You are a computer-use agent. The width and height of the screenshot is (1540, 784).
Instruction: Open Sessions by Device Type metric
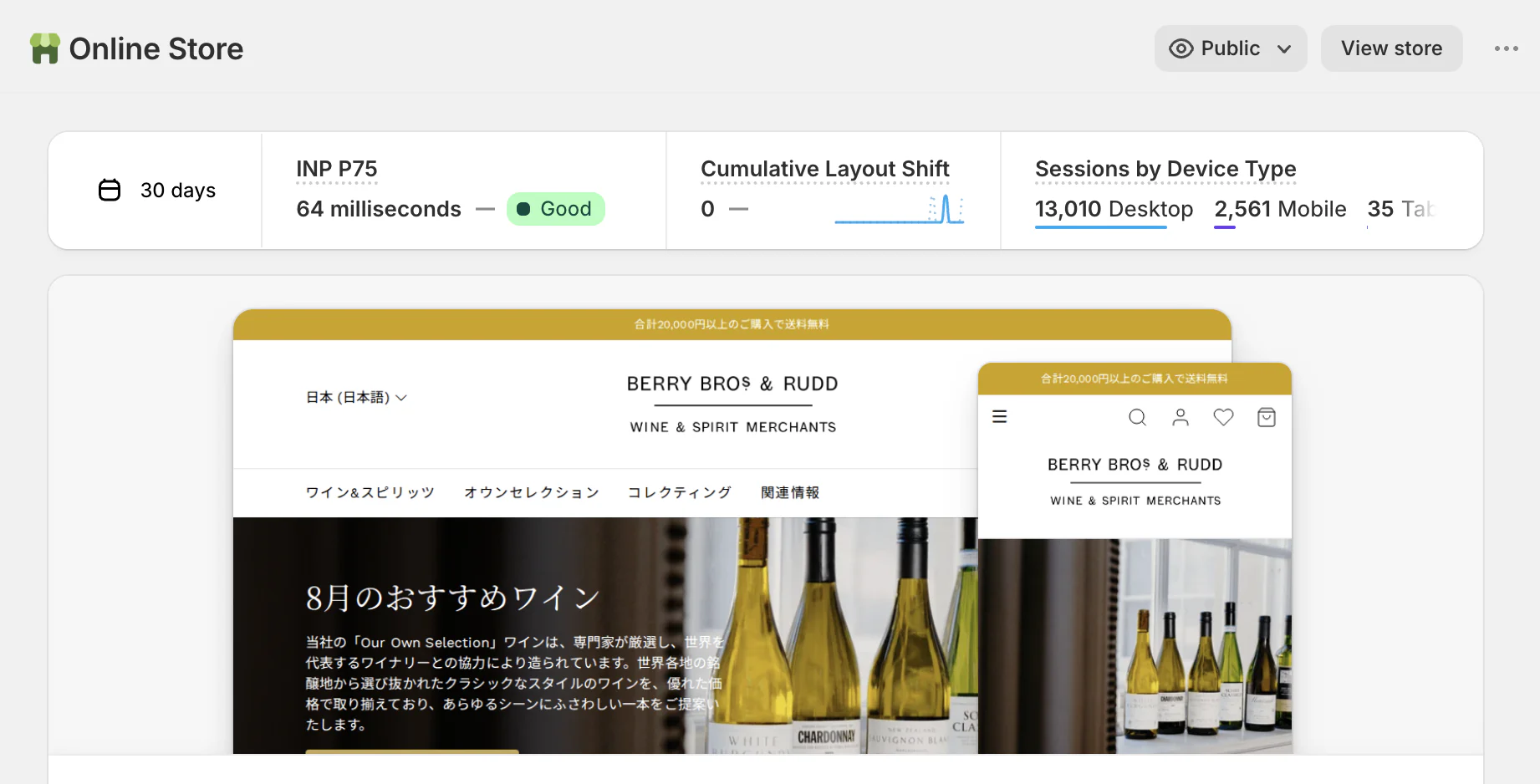[1165, 169]
